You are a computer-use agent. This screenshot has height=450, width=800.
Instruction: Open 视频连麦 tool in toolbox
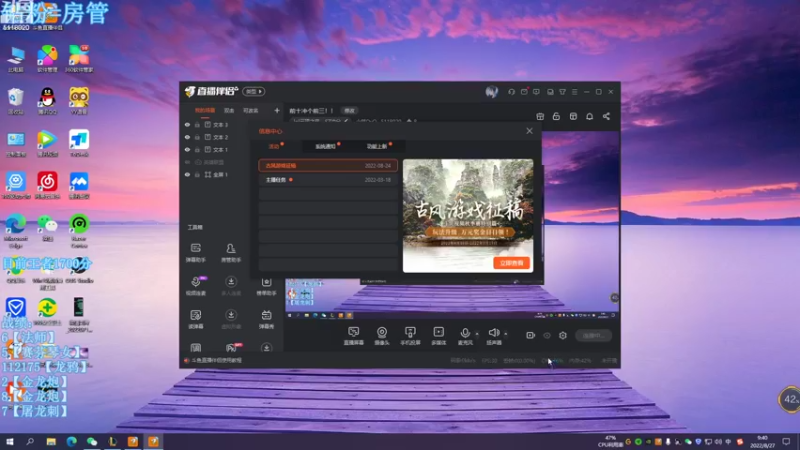pyautogui.click(x=196, y=286)
